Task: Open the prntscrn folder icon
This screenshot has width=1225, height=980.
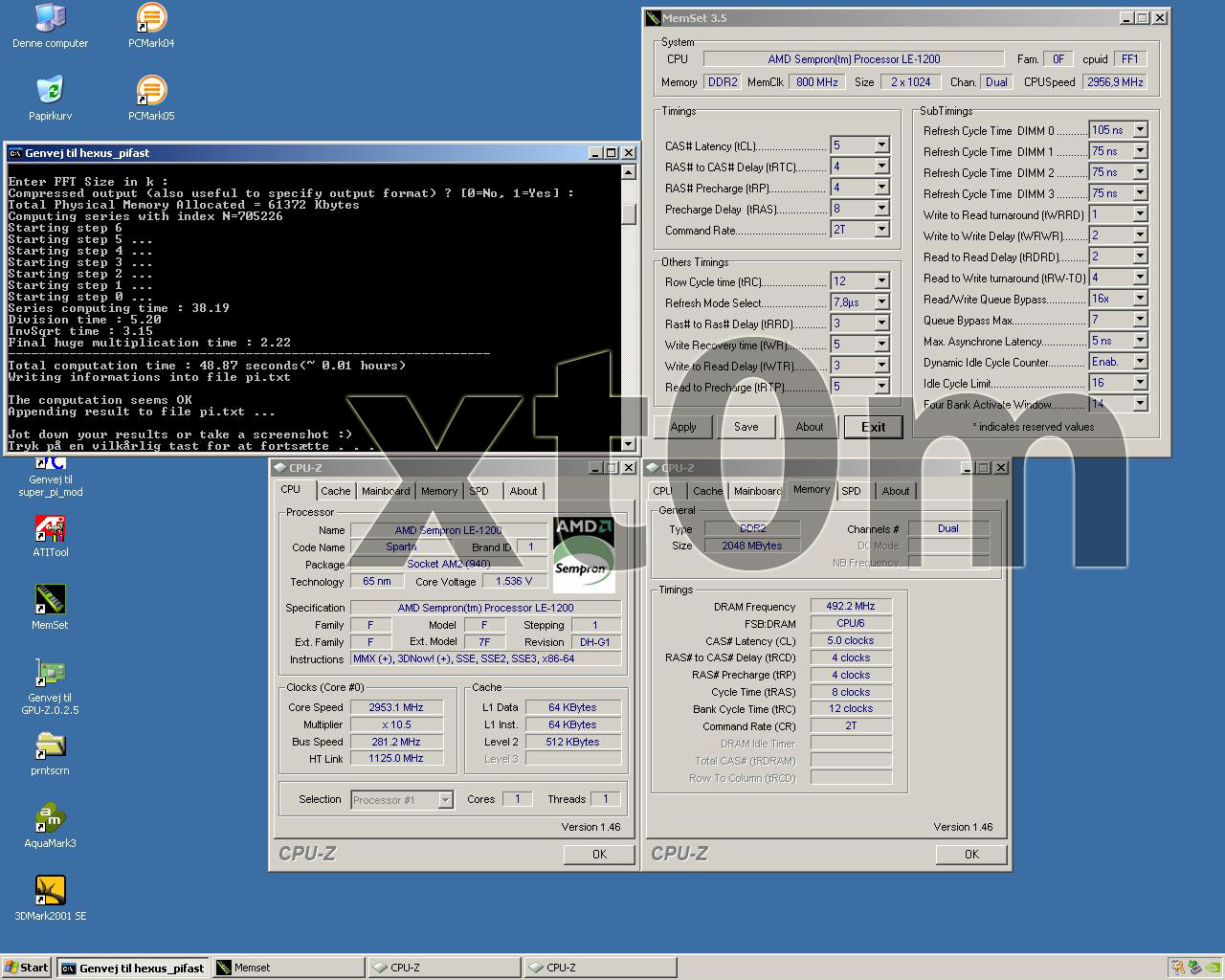Action: coord(50,754)
